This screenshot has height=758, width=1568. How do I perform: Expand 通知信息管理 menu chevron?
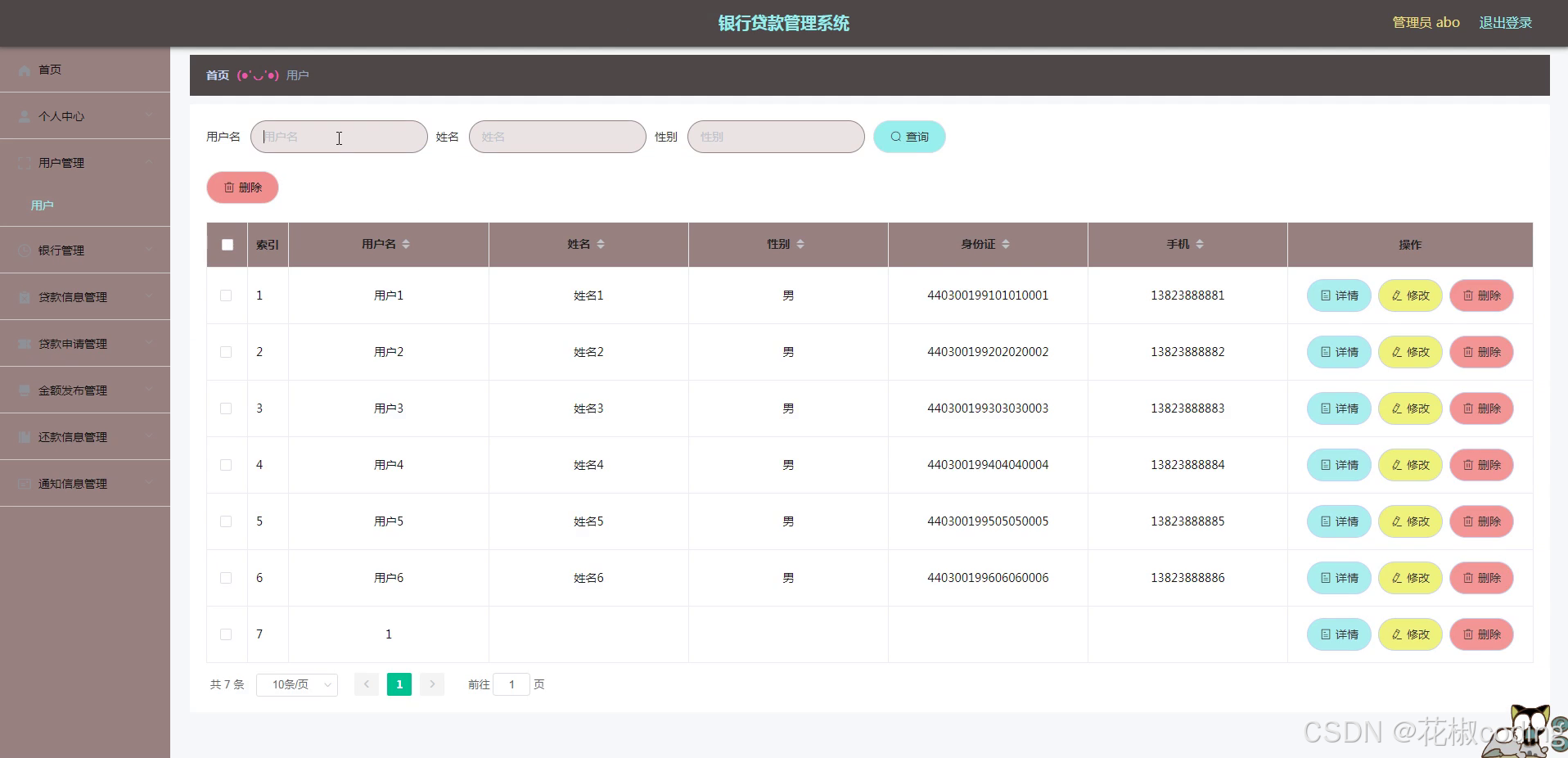click(149, 484)
